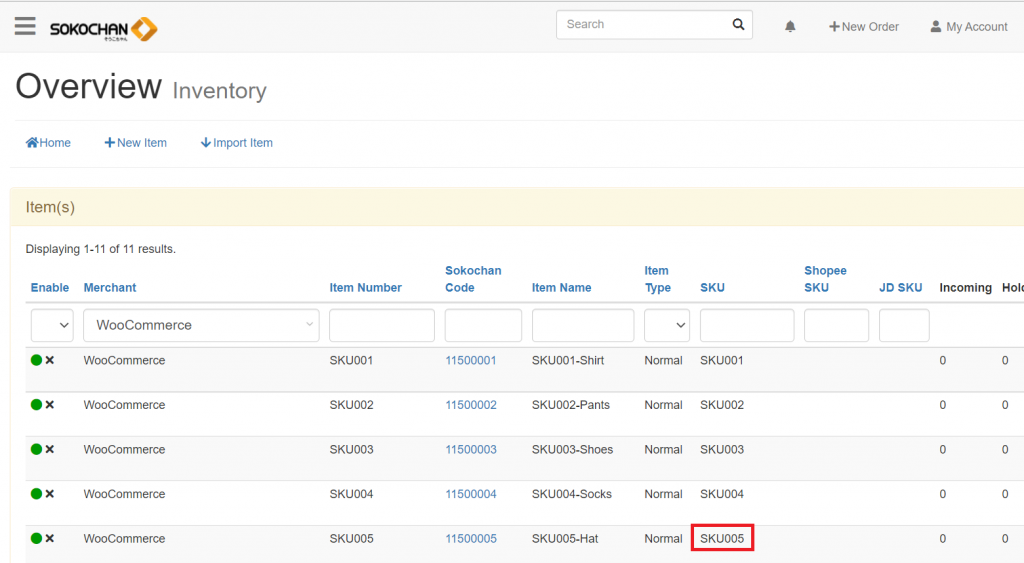The height and width of the screenshot is (563, 1024).
Task: Sort by Sokochan Code column
Action: coord(473,279)
